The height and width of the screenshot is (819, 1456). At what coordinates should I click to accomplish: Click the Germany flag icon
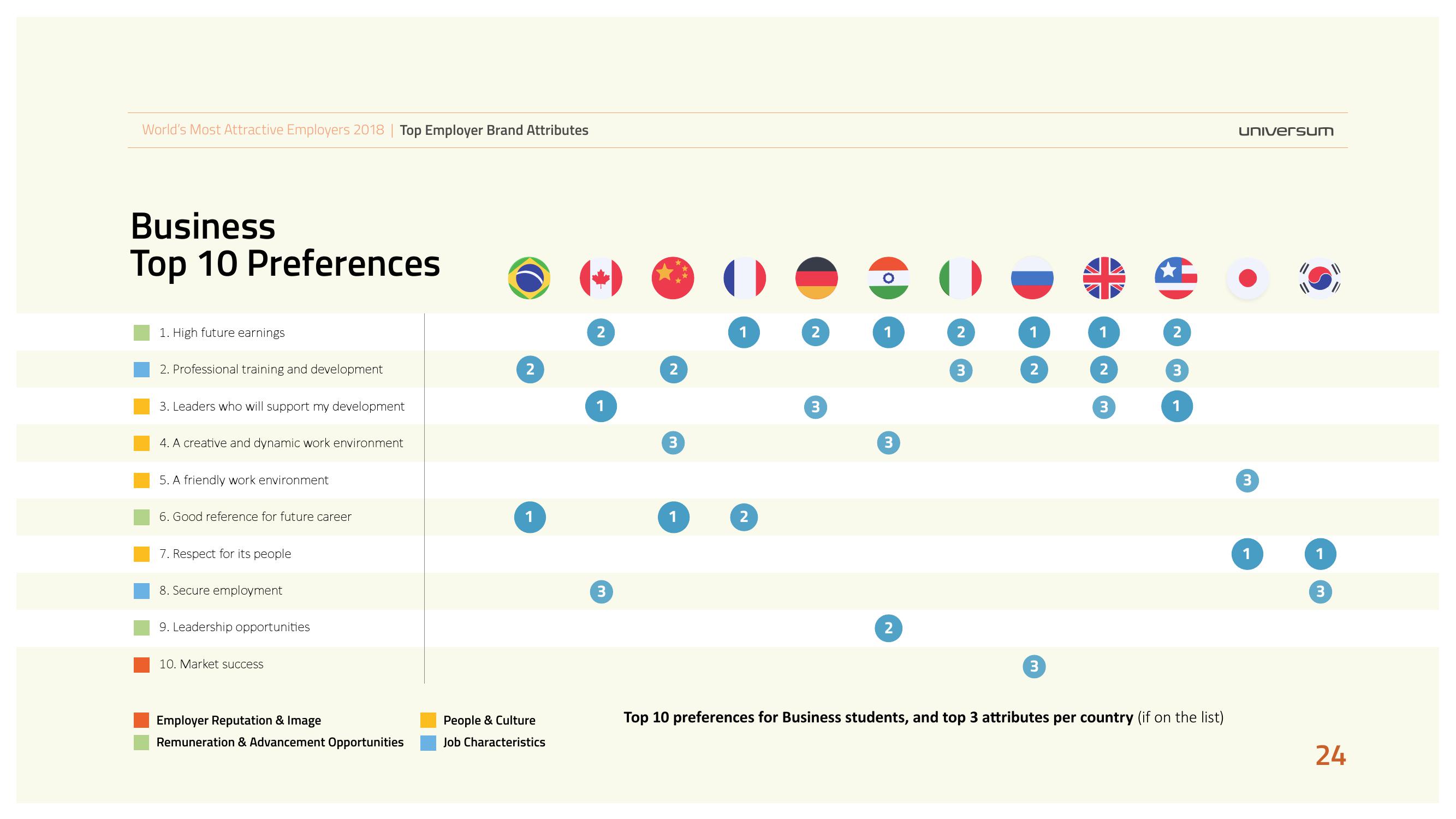point(816,278)
